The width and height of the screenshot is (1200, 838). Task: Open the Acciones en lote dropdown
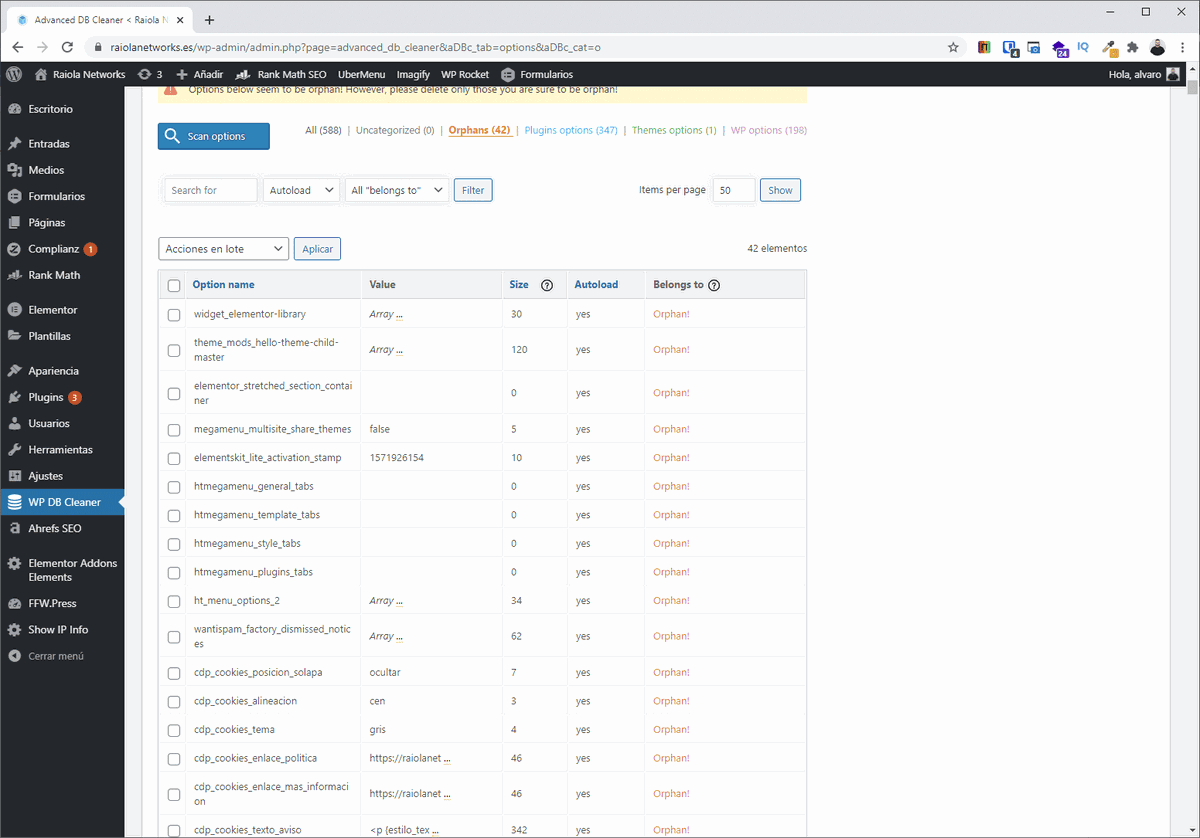click(222, 248)
